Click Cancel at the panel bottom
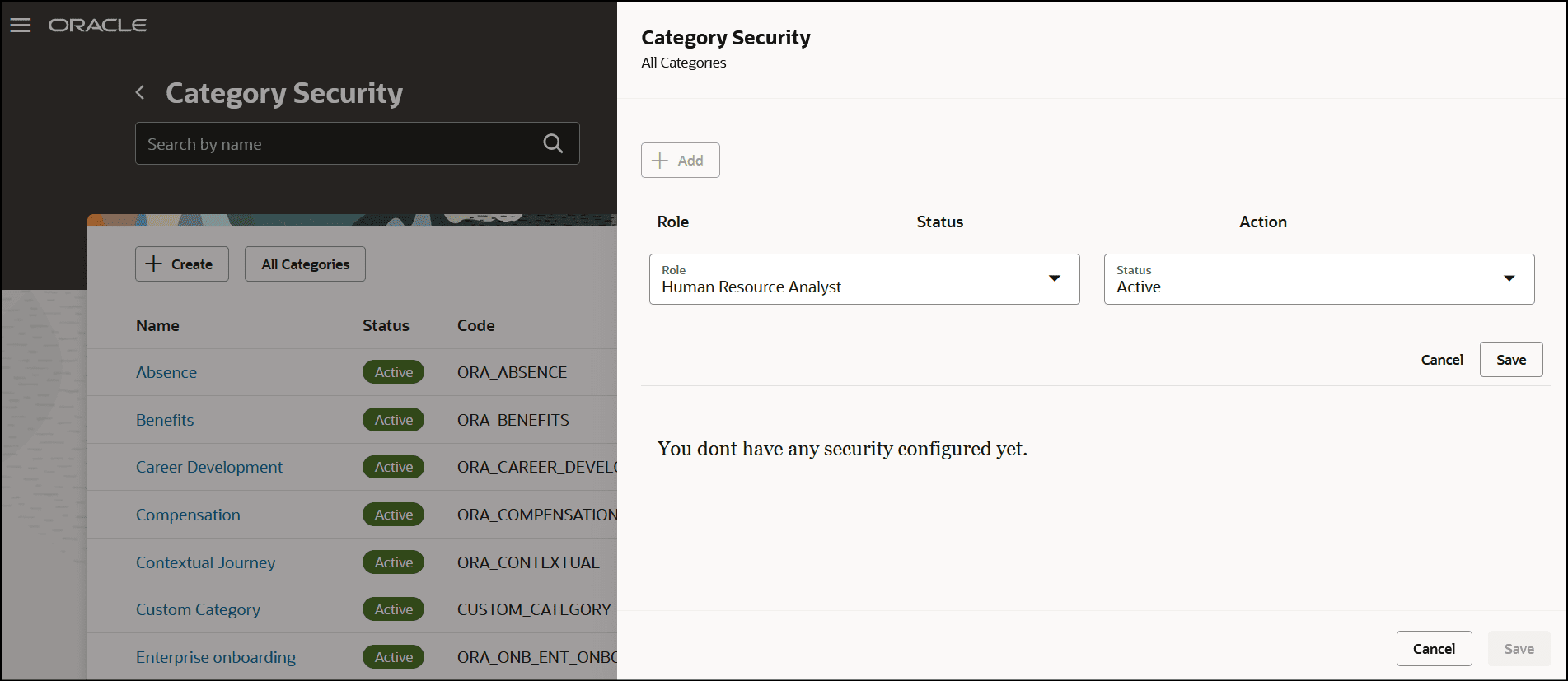Image resolution: width=1568 pixels, height=681 pixels. tap(1434, 649)
